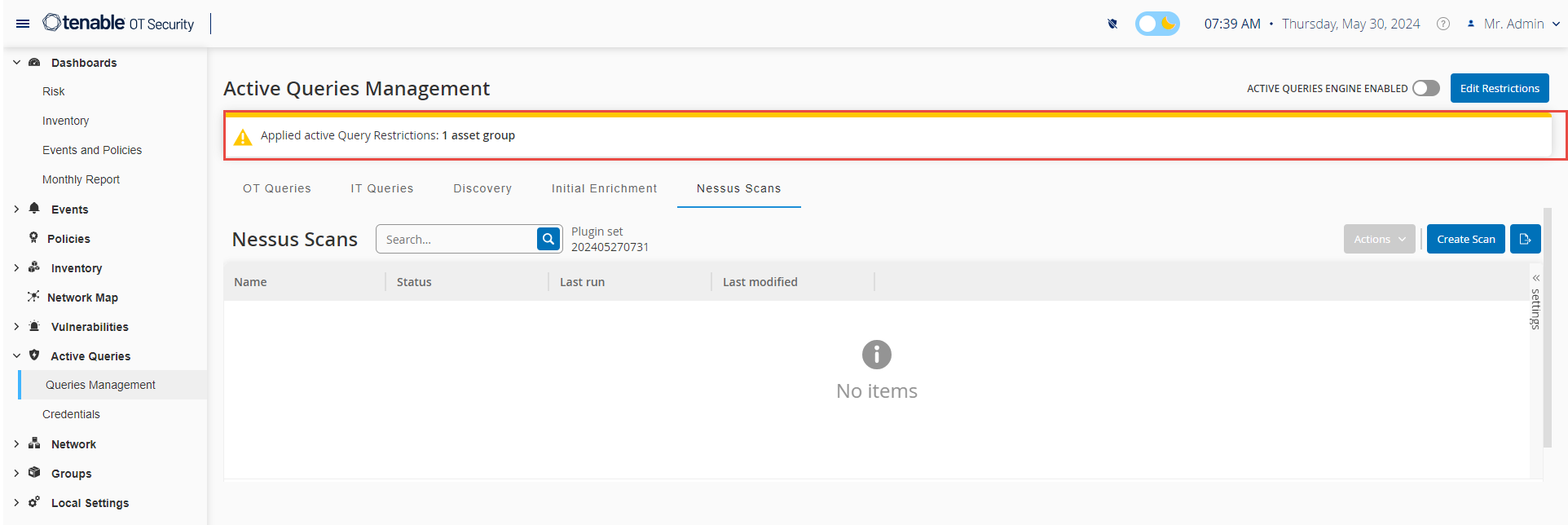
Task: Open the help question mark icon
Action: (x=1443, y=24)
